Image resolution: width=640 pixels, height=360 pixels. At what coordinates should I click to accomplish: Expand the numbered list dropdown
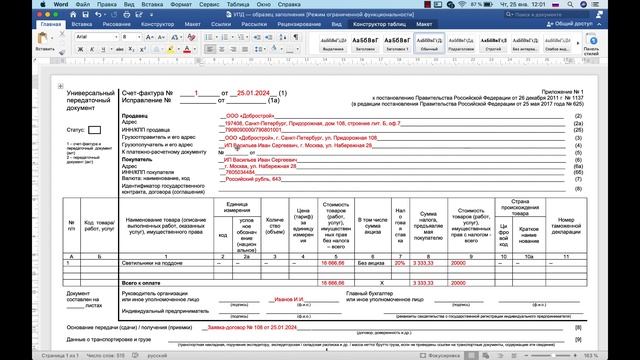tap(232, 37)
